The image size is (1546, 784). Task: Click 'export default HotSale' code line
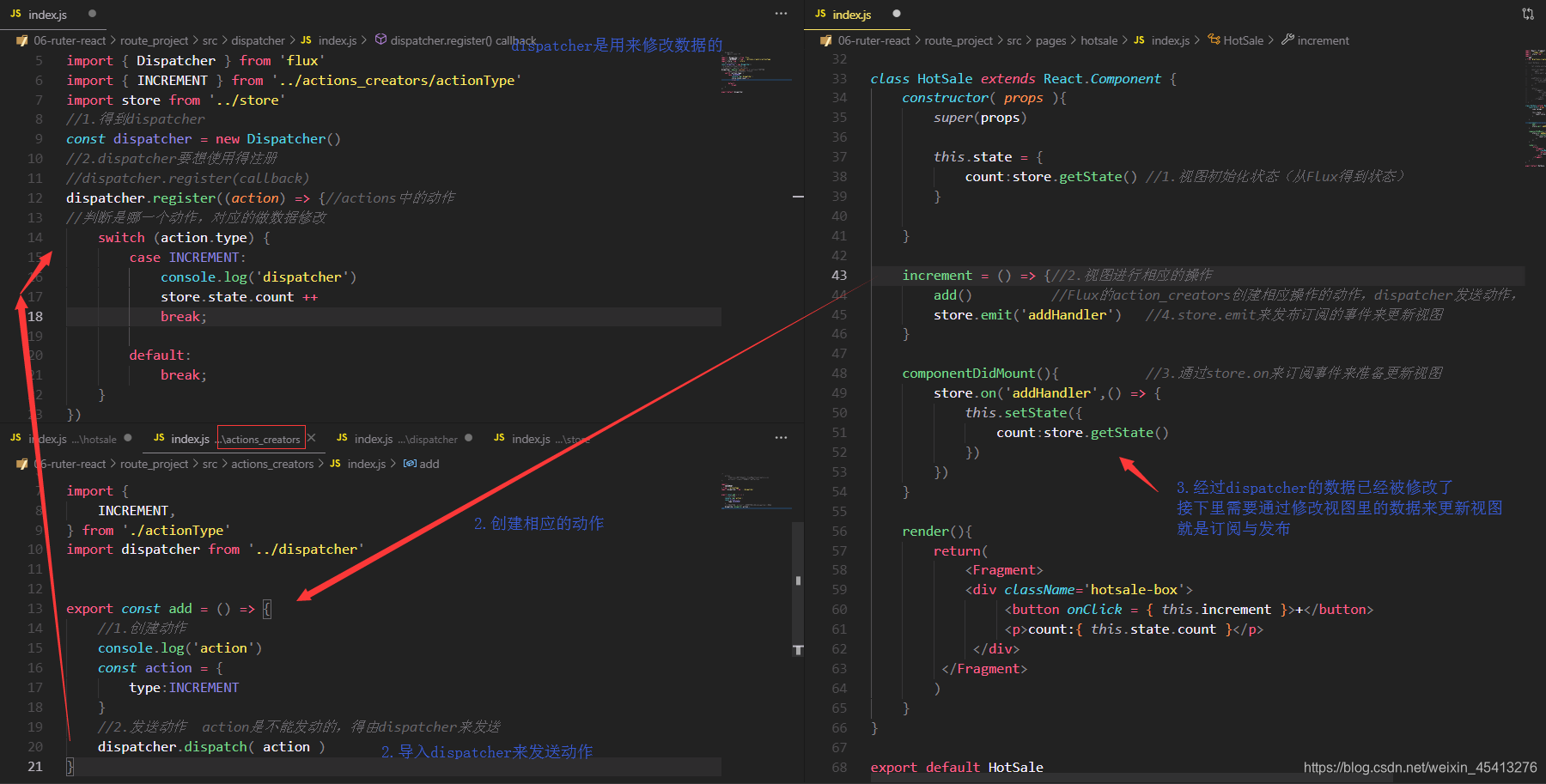pos(957,767)
